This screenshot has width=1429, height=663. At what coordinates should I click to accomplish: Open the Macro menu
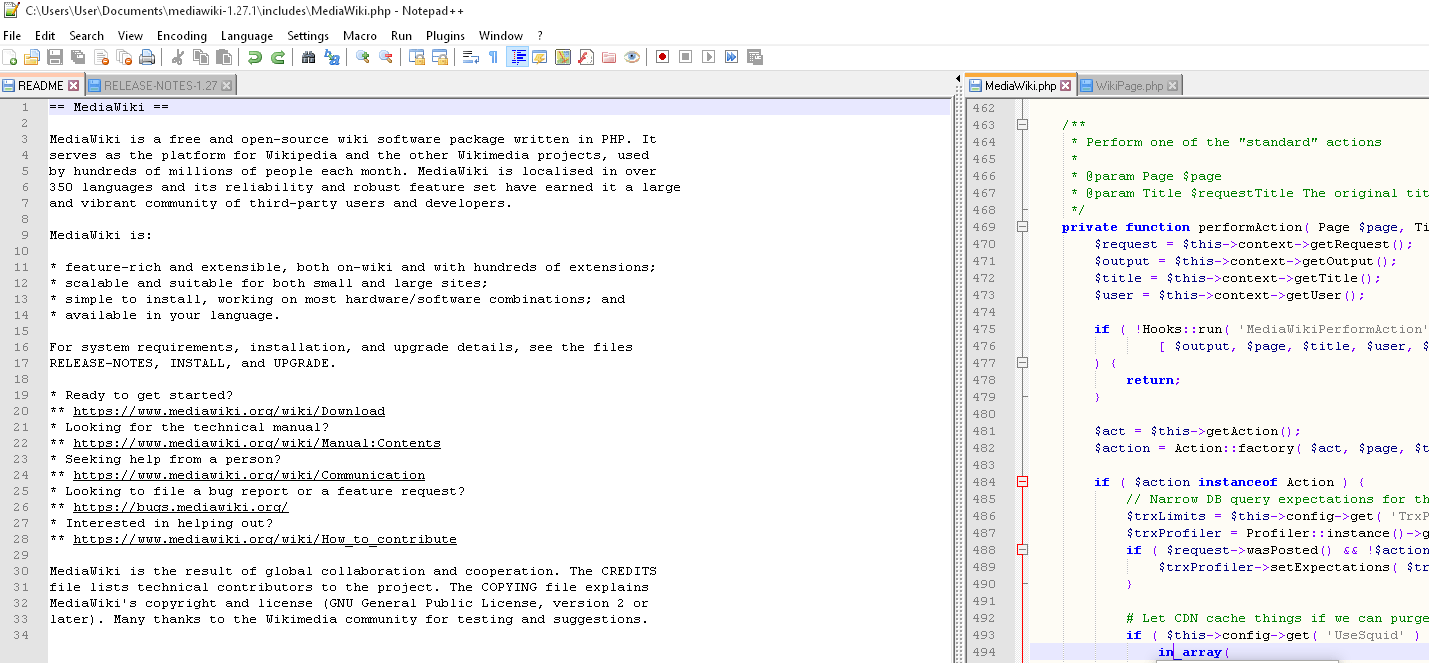coord(360,35)
